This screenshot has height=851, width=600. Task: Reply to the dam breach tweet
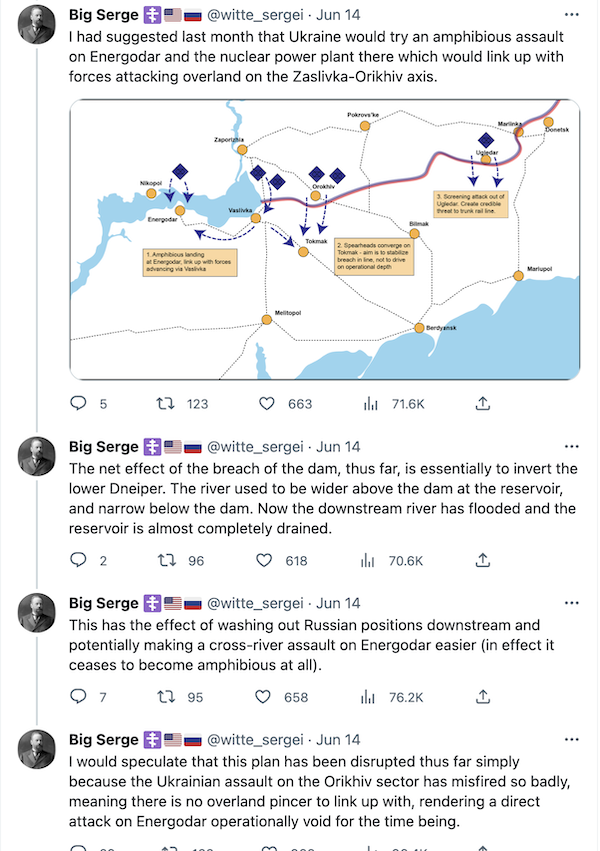point(80,561)
